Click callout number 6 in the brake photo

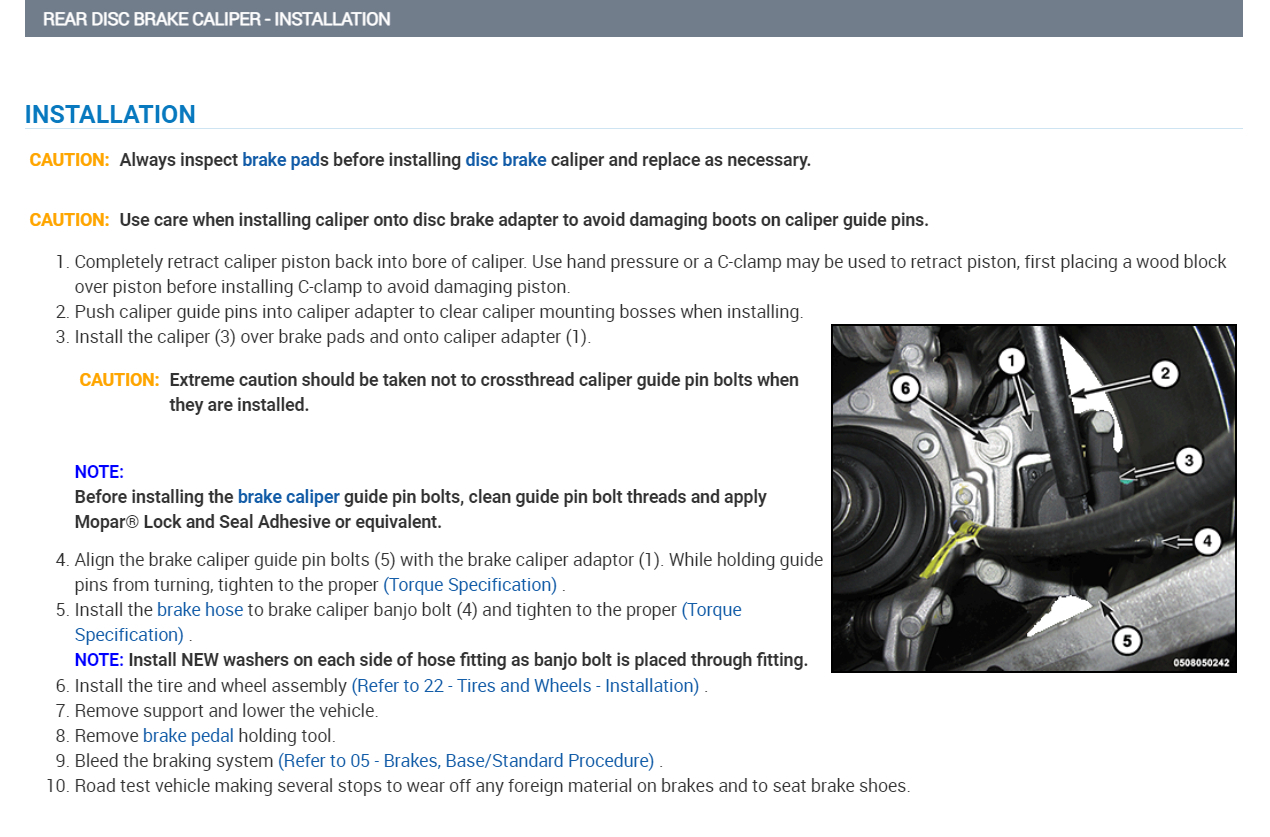pyautogui.click(x=905, y=389)
